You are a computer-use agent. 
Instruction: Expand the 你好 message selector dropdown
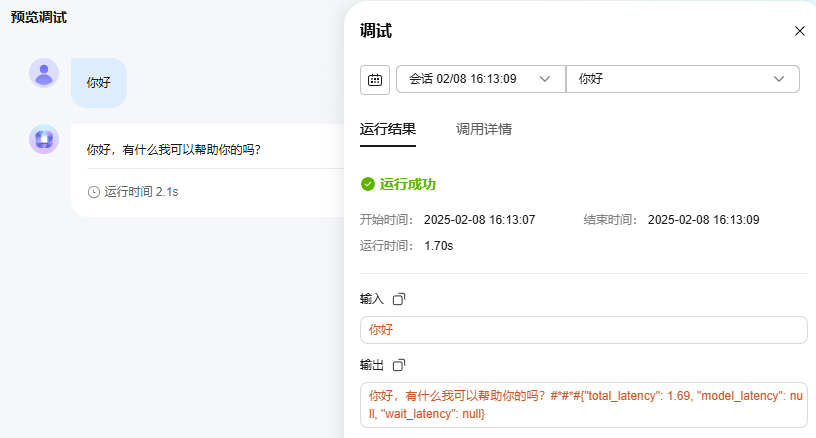[x=682, y=79]
